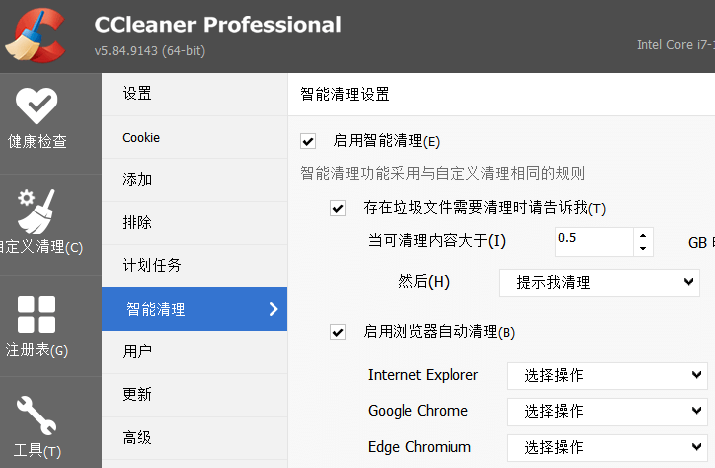Click the Internet Explorer label
Screen dimensions: 715x468
click(x=423, y=375)
